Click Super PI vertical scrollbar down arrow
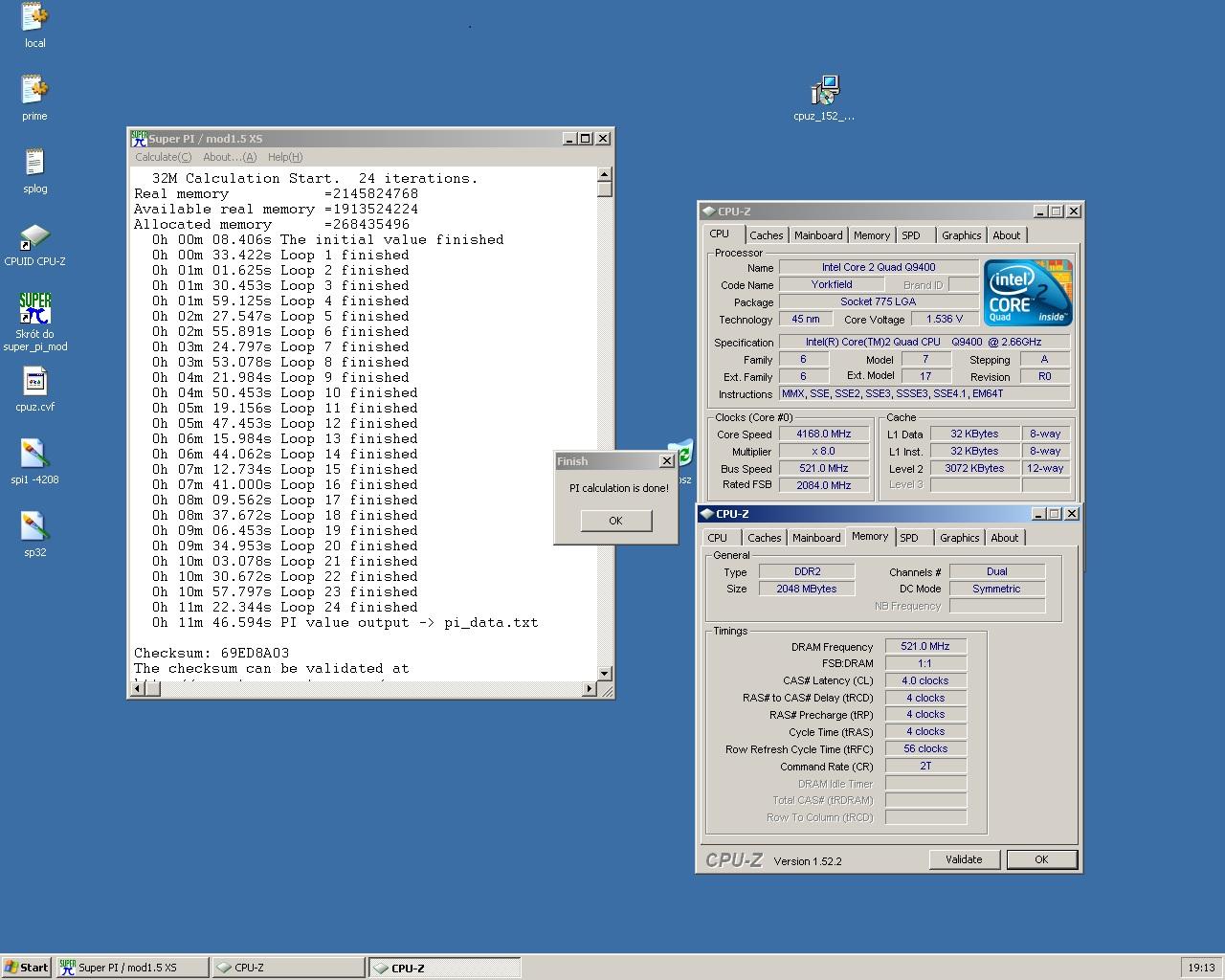1225x980 pixels. click(604, 674)
